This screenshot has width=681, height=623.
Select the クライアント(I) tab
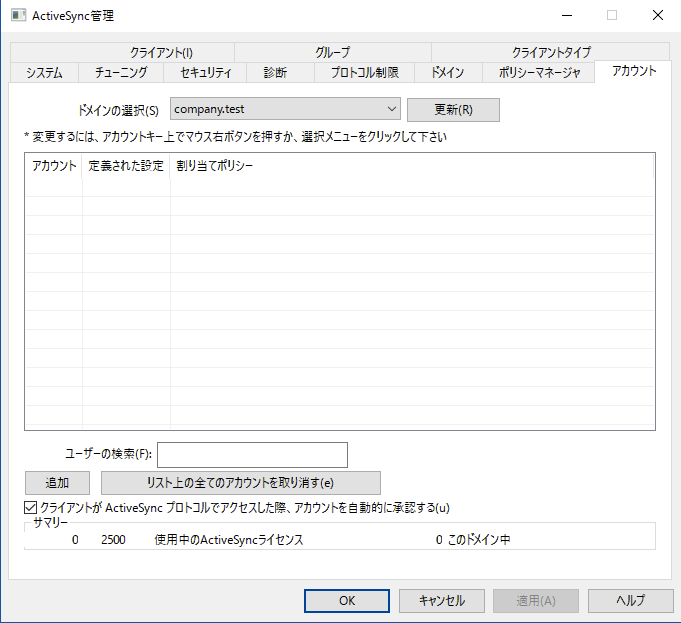pyautogui.click(x=160, y=52)
